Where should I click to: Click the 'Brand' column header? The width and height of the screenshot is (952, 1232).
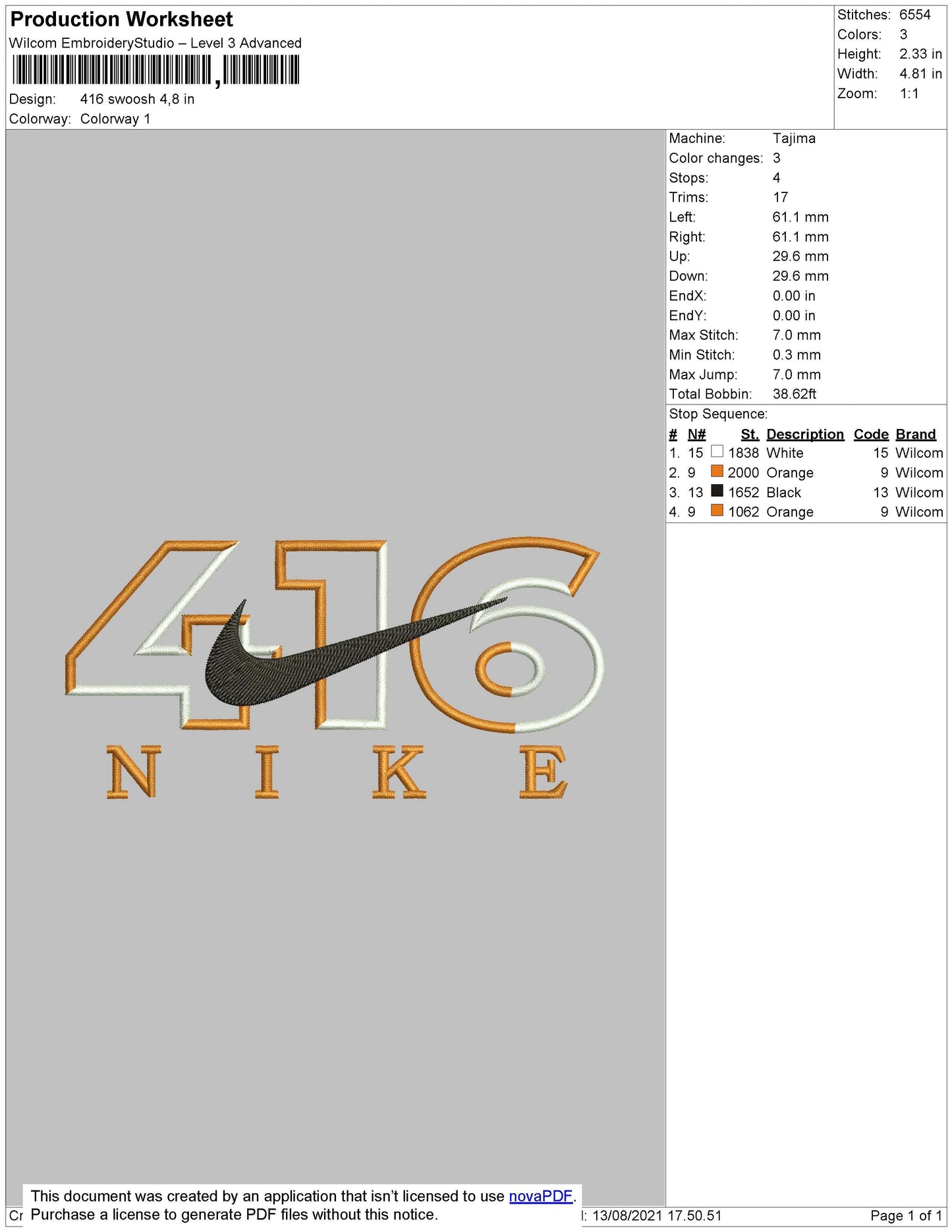pyautogui.click(x=916, y=434)
